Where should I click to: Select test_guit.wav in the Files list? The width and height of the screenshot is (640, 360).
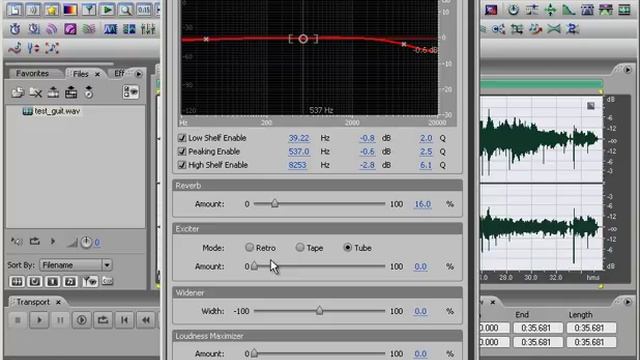57,111
